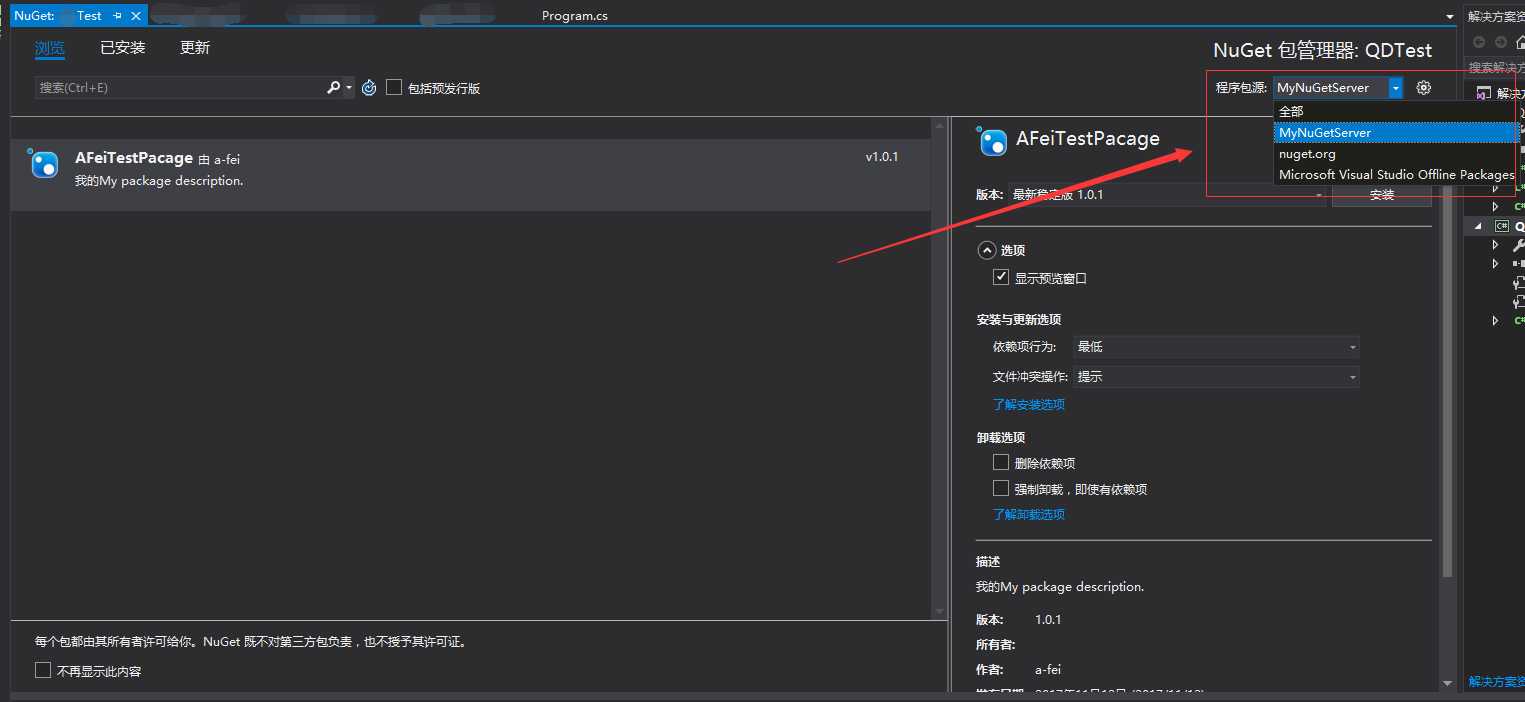
Task: Choose Microsoft Visual Studio Offline Packages source
Action: pos(1396,174)
